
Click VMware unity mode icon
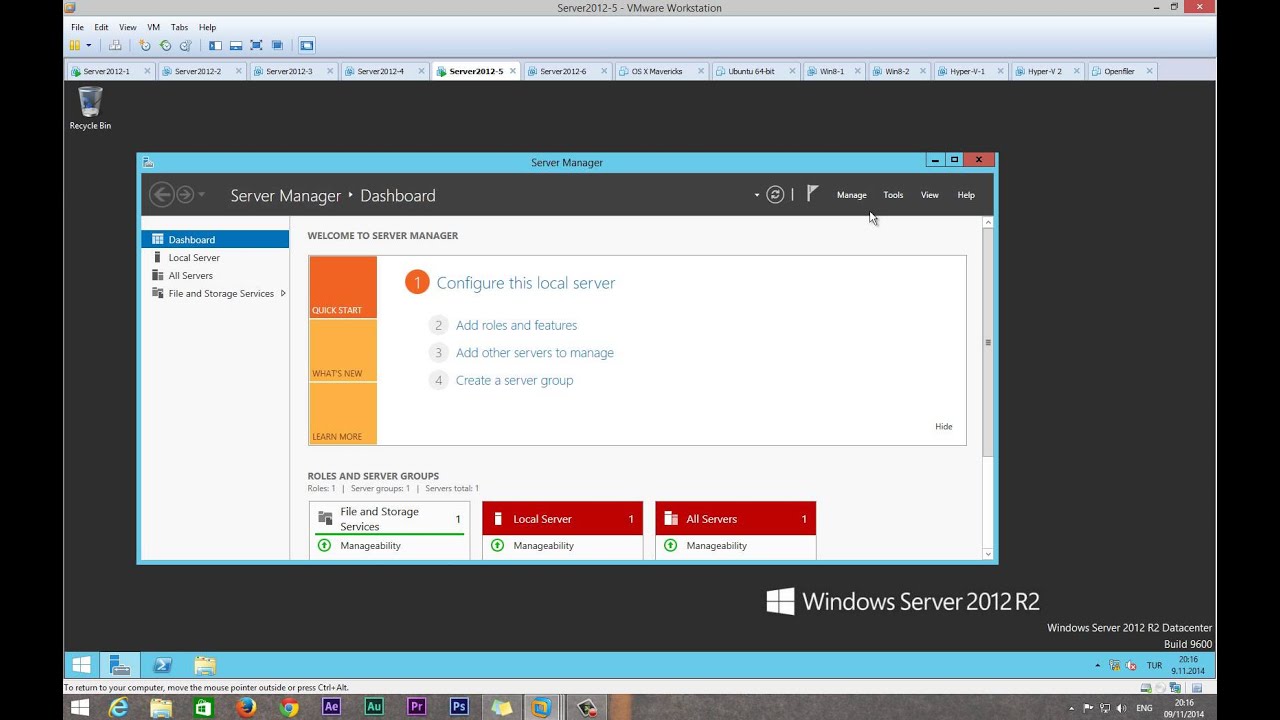pos(277,45)
